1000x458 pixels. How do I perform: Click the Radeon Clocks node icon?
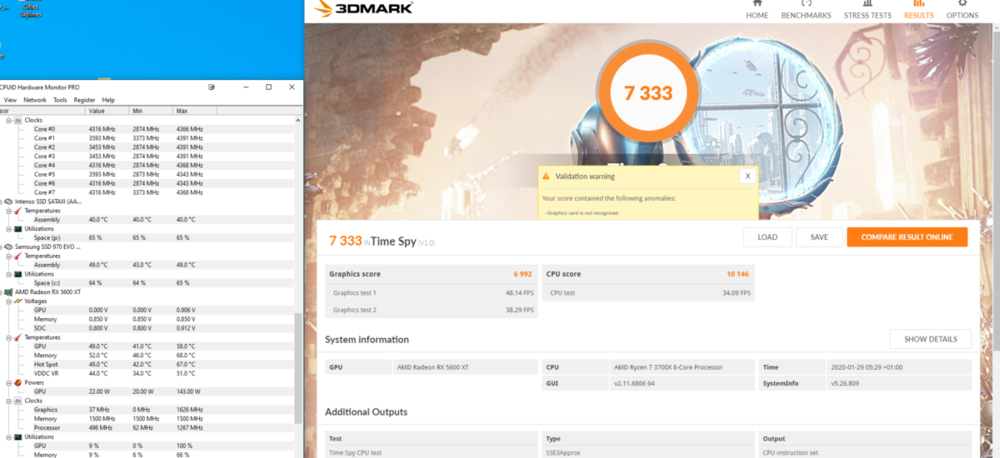click(18, 401)
